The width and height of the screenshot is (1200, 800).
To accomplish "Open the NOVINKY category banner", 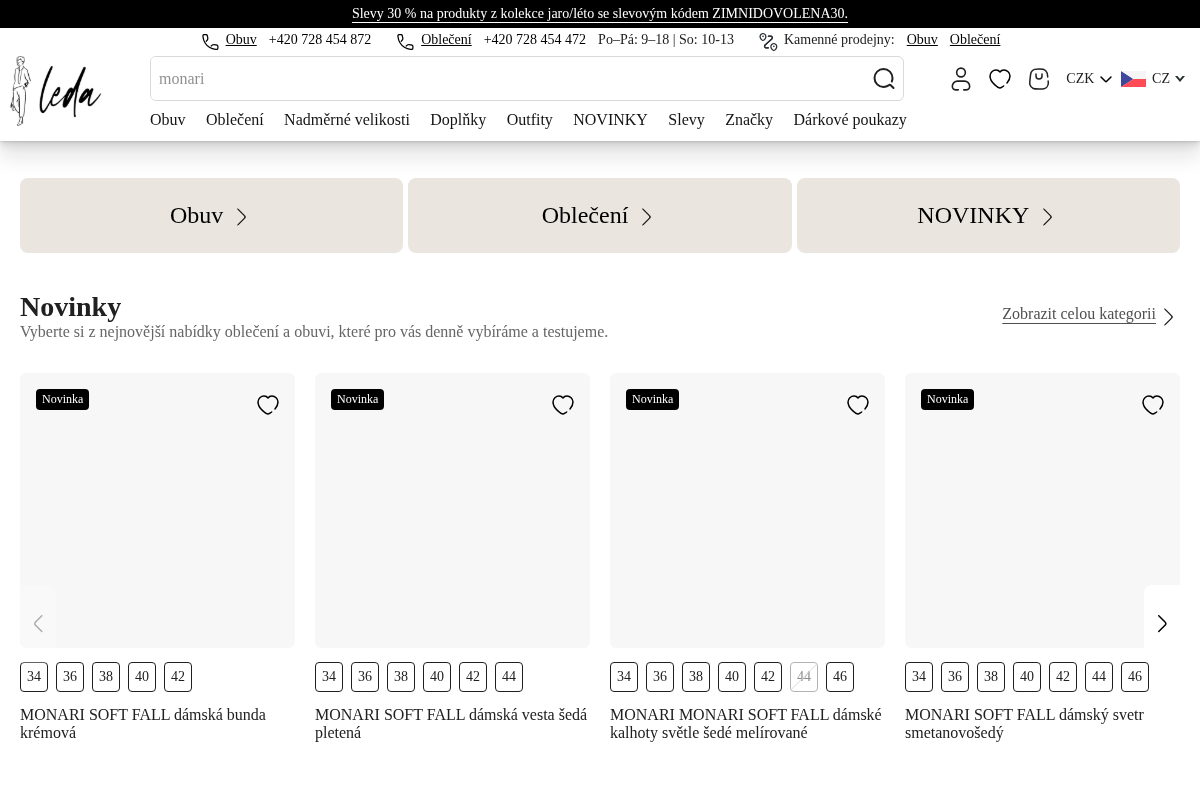I will coord(988,215).
